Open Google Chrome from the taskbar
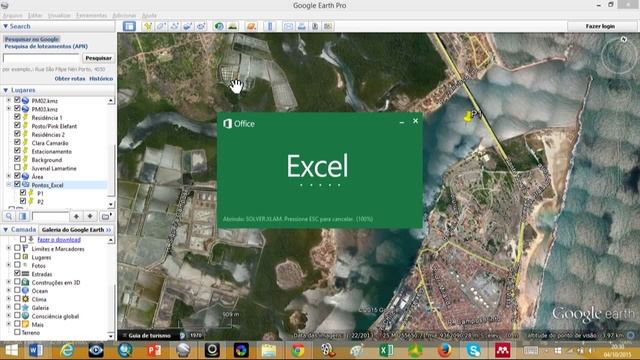 (298, 350)
